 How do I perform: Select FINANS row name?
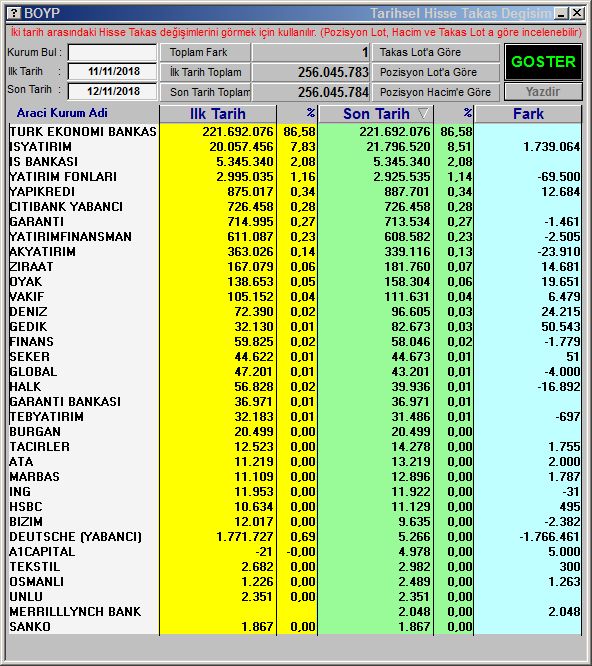(x=31, y=342)
